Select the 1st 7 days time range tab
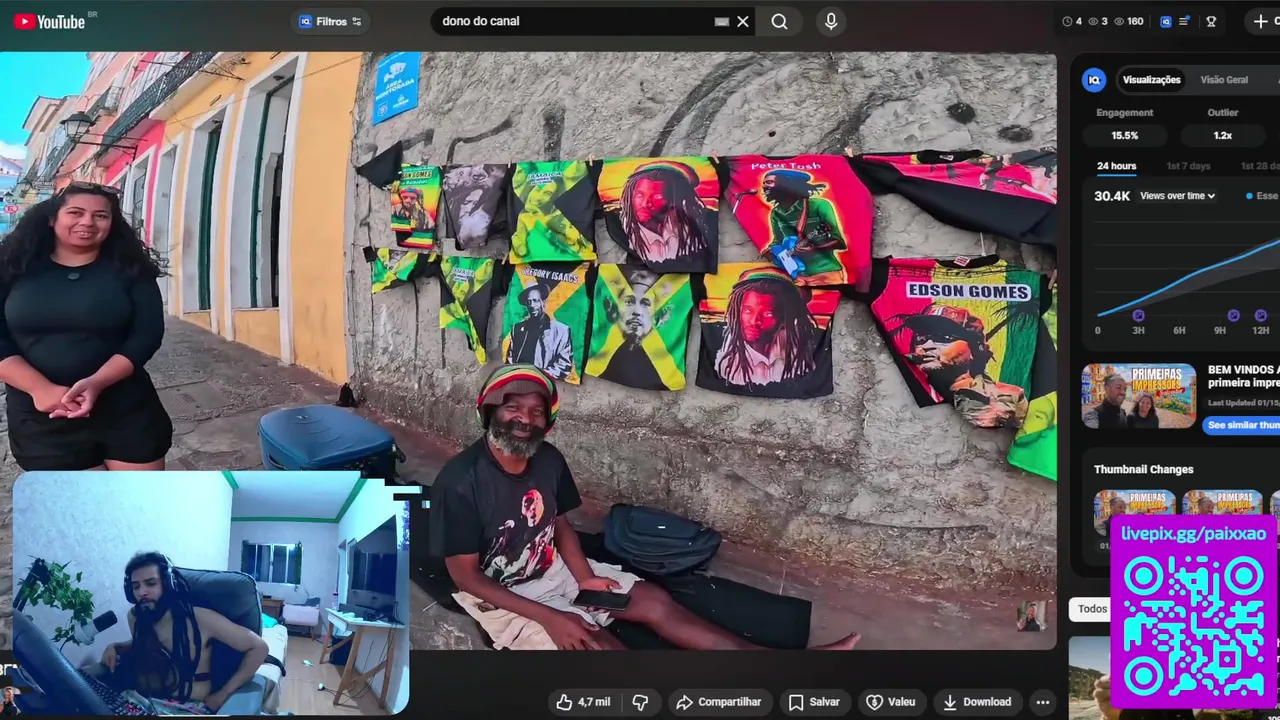Screen dimensions: 1280x720 [x=1188, y=166]
